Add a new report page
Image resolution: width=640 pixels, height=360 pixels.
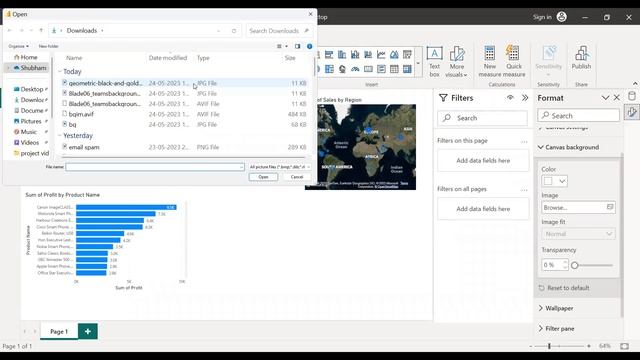[x=88, y=331]
